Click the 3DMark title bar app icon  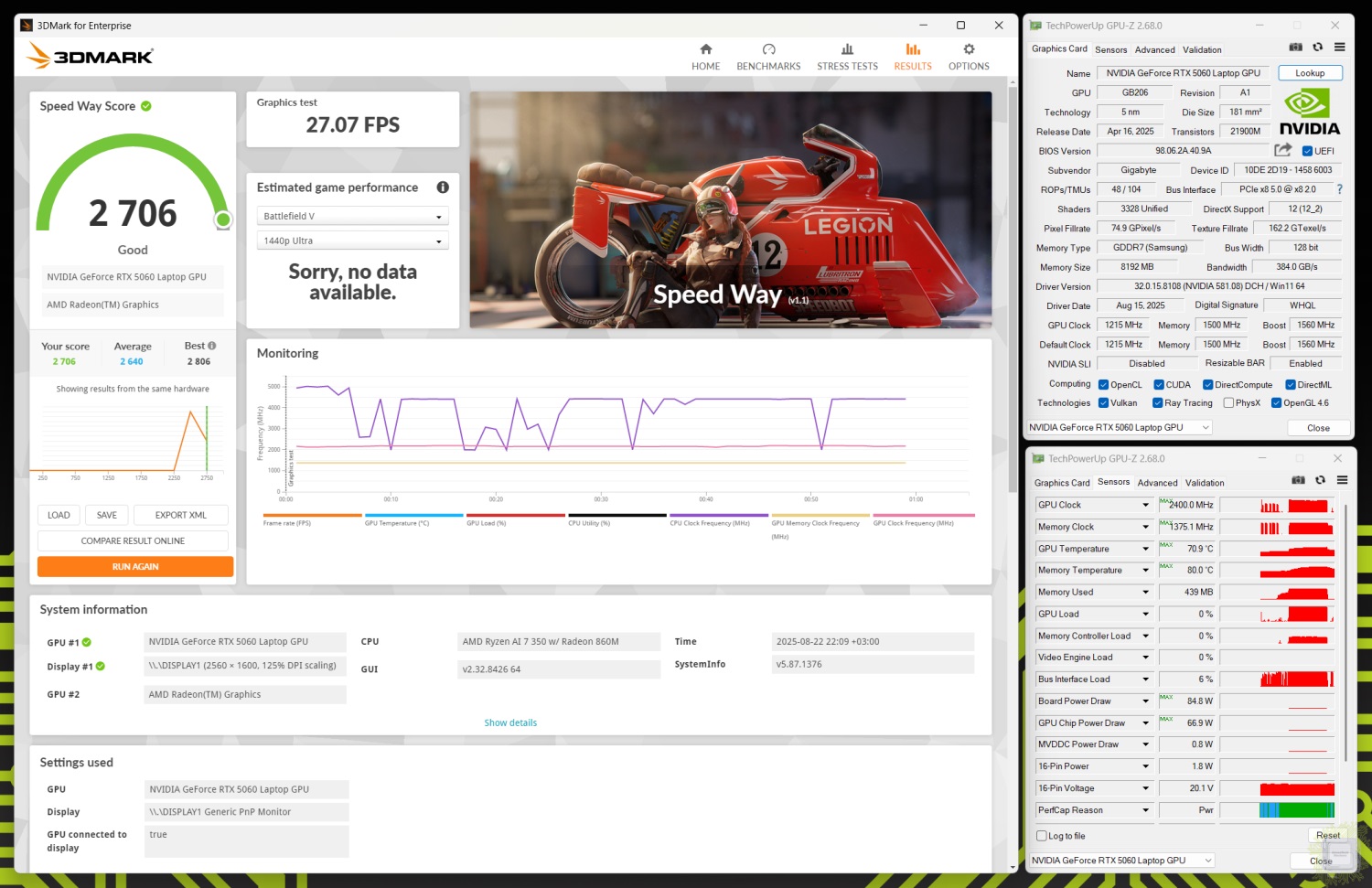(x=27, y=26)
